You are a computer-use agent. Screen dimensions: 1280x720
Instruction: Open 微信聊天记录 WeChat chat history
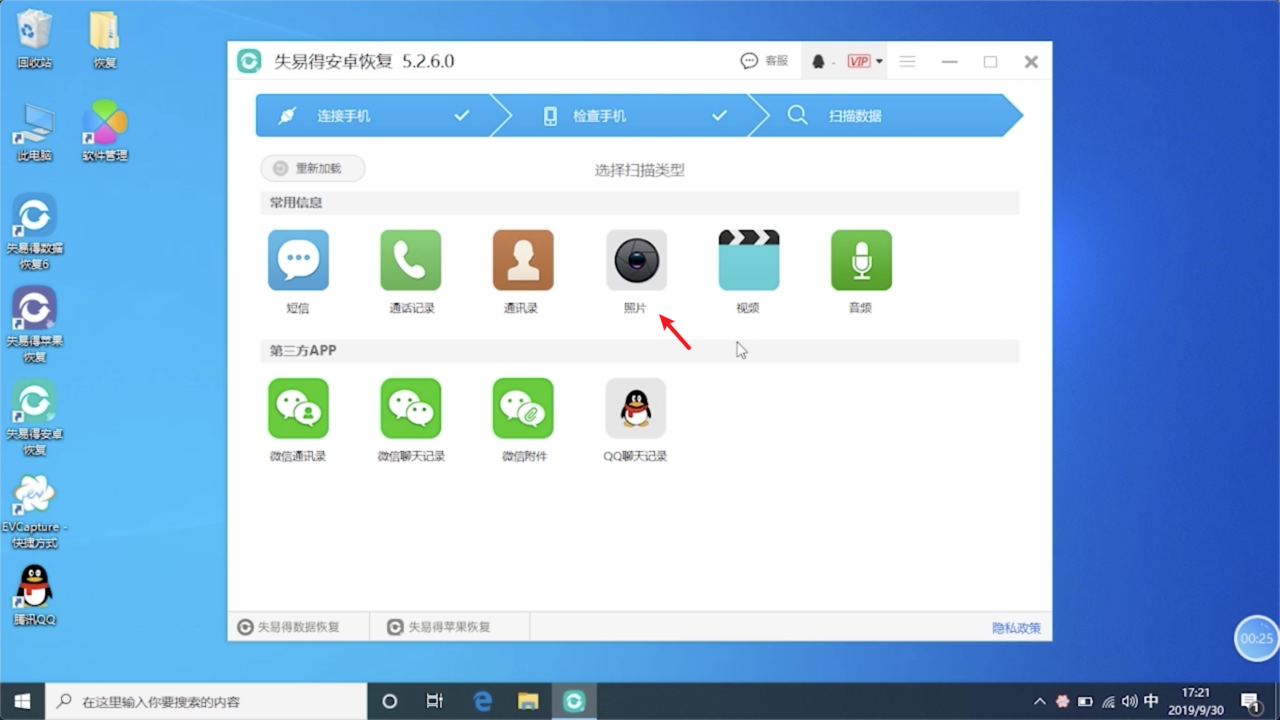(410, 408)
